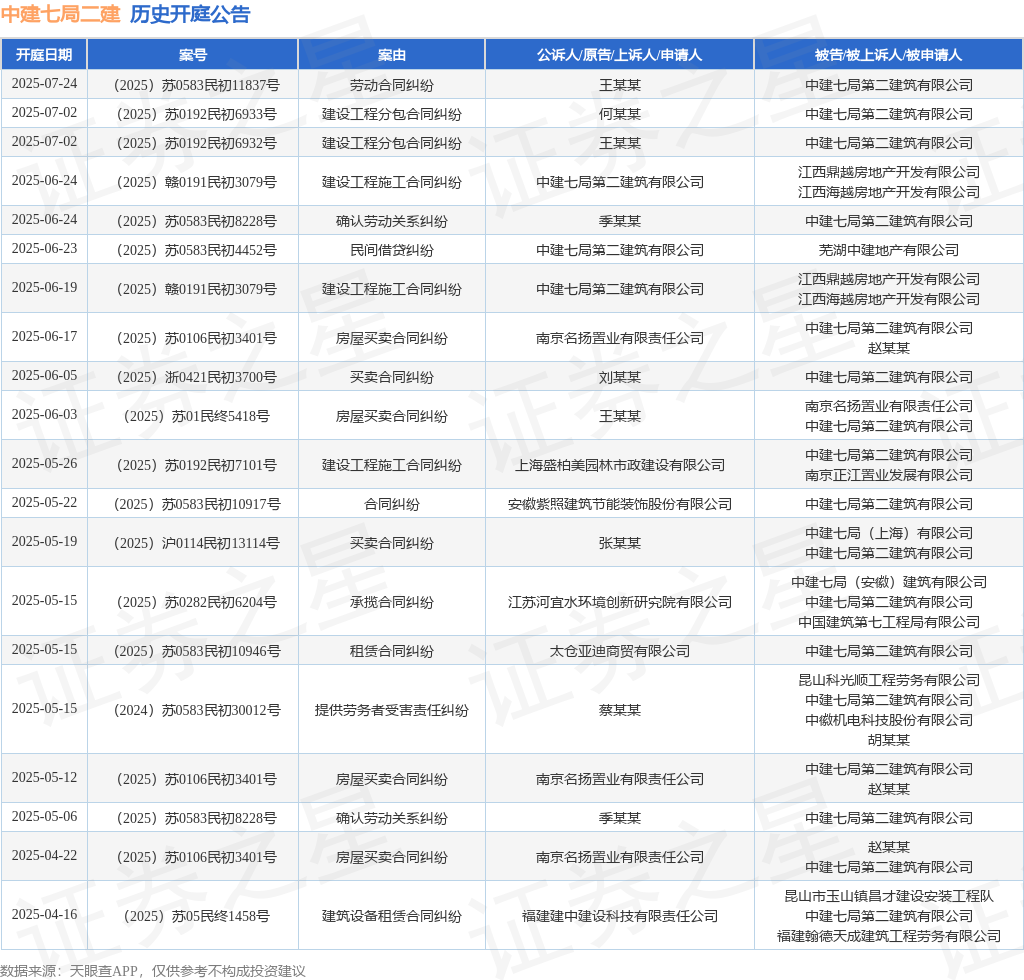Click the 建筑设备租赁合同纠纷 cell

point(391,916)
